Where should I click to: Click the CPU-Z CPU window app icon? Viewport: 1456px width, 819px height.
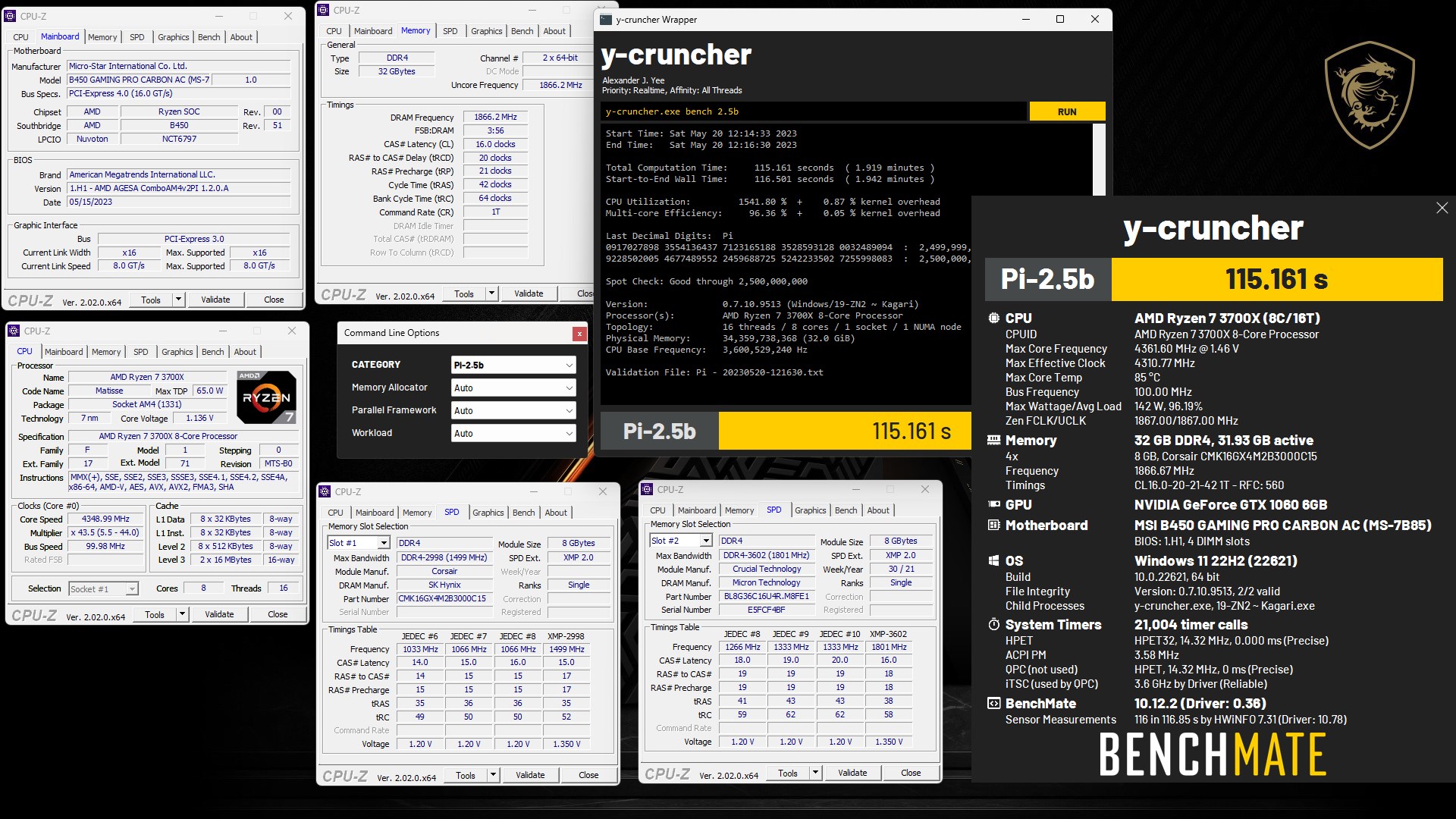pos(13,331)
